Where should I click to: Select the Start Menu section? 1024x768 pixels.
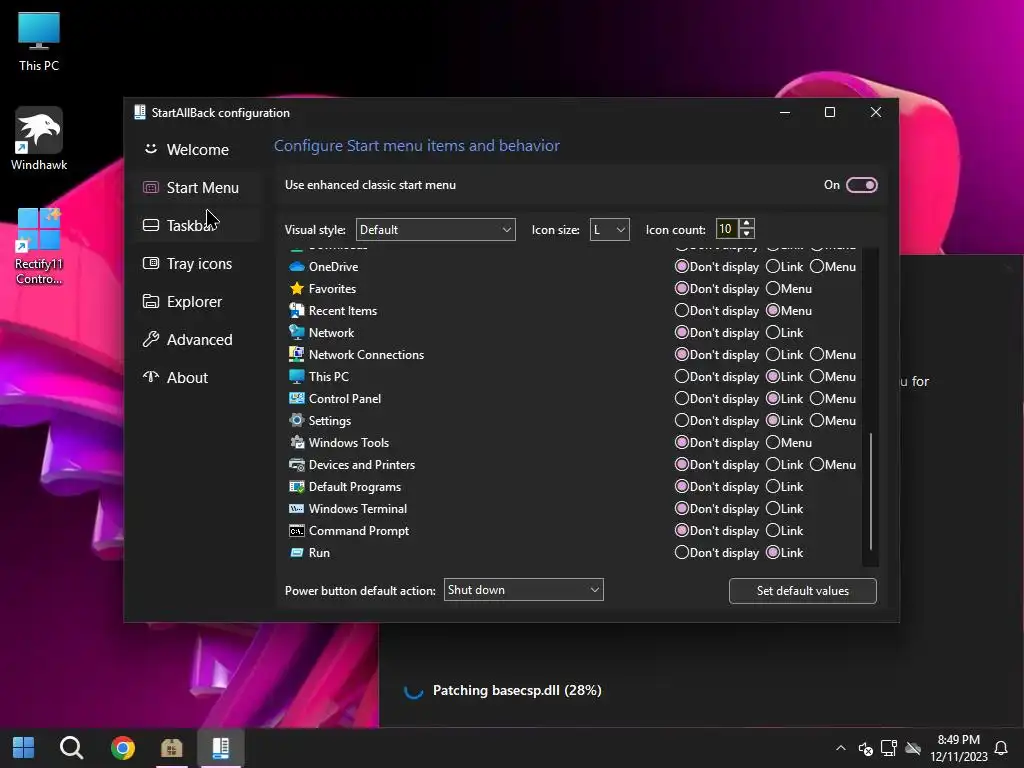[197, 187]
